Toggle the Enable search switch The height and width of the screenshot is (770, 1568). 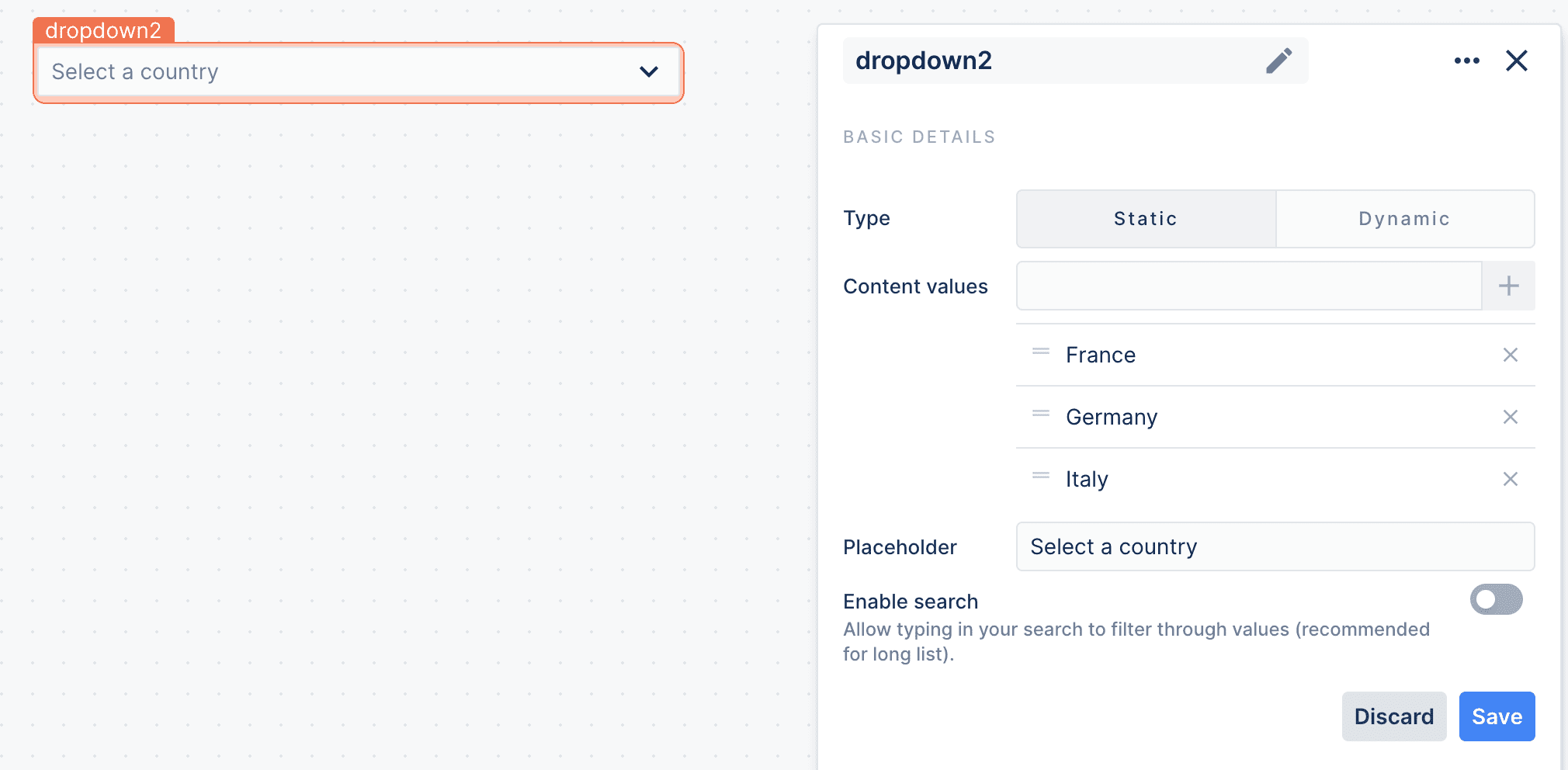(x=1496, y=599)
